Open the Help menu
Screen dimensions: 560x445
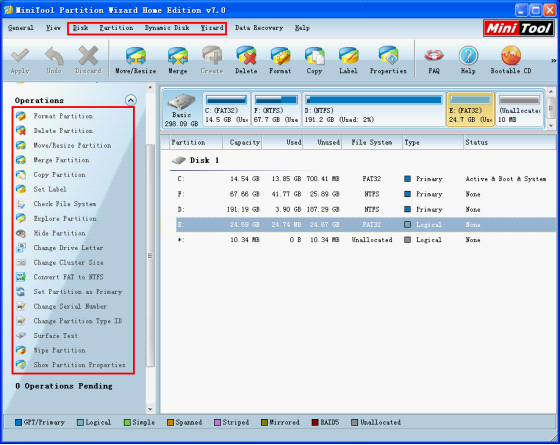[x=302, y=28]
